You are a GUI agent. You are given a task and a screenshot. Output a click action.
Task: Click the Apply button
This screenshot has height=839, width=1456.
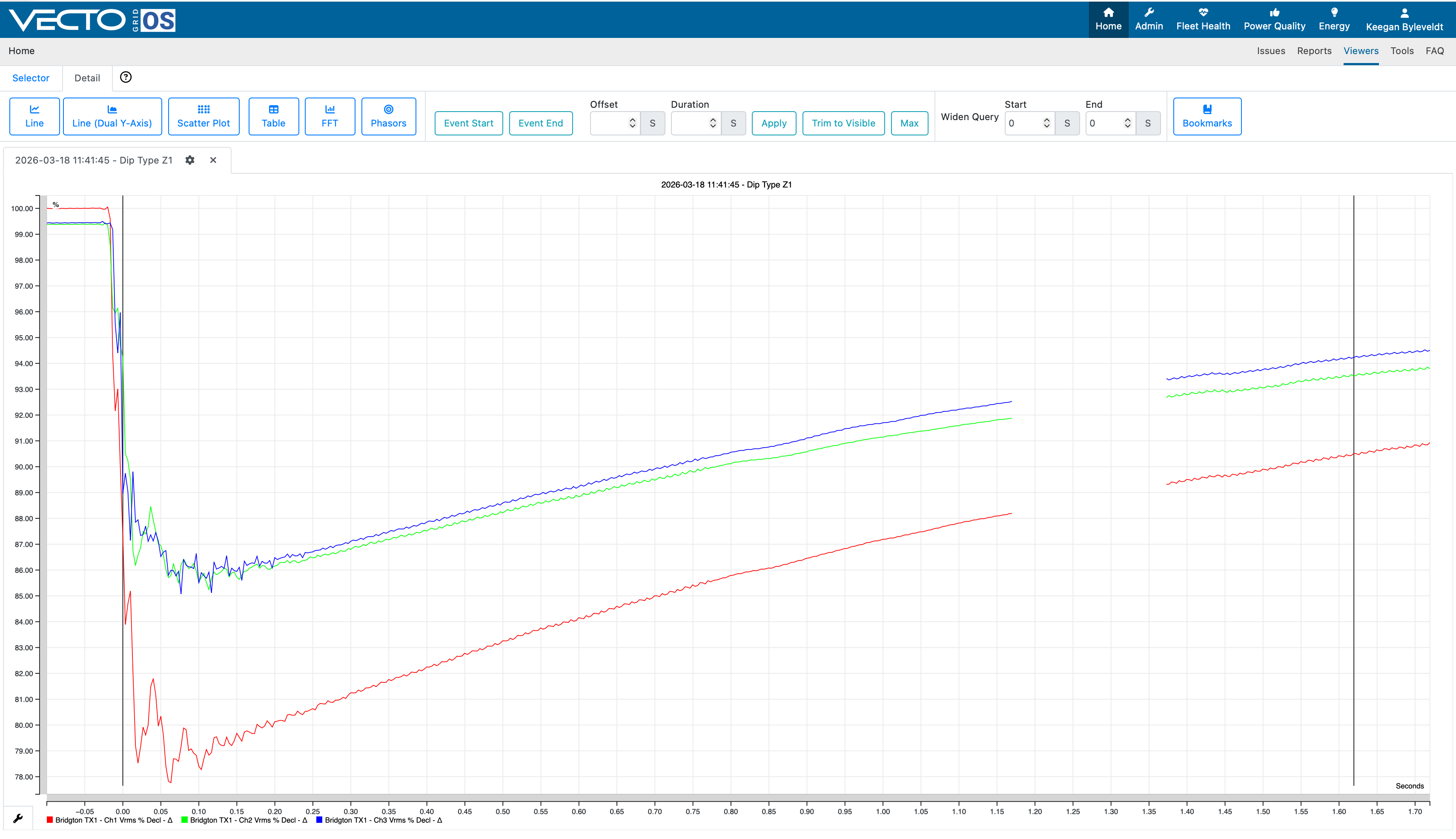tap(774, 124)
